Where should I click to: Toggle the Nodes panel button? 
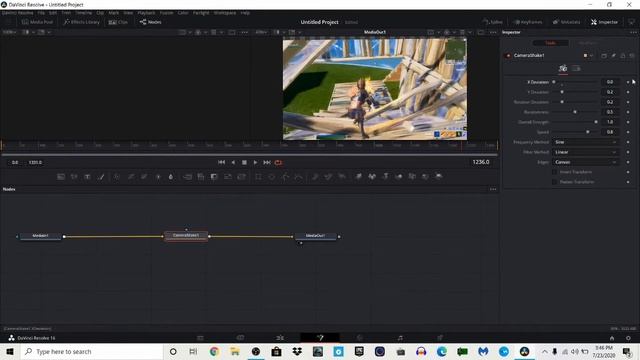(x=150, y=22)
